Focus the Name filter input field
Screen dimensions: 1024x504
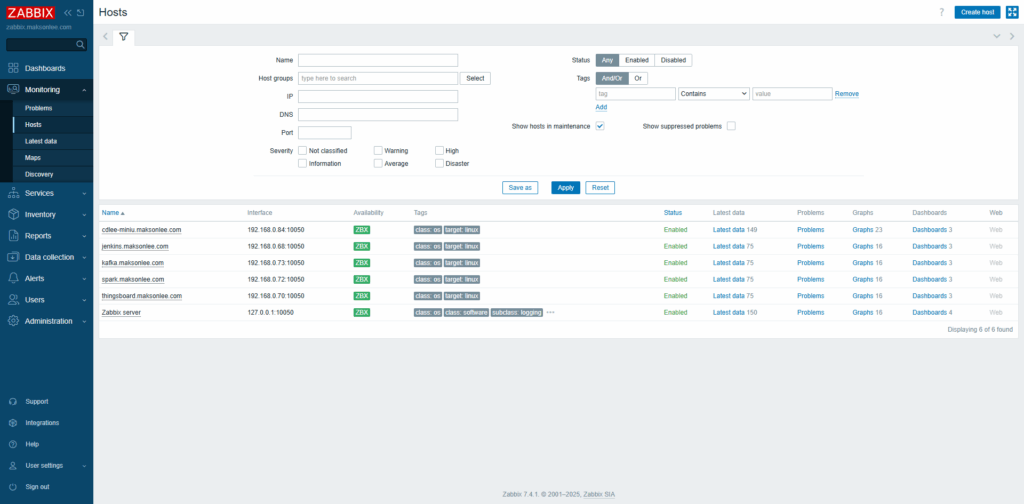click(378, 60)
